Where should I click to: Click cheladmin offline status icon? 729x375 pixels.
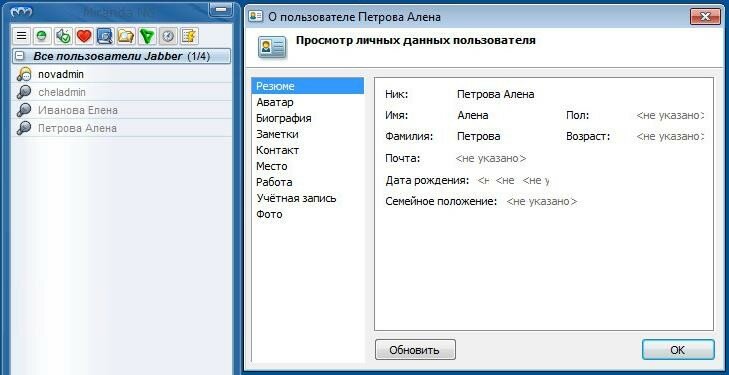coord(23,92)
